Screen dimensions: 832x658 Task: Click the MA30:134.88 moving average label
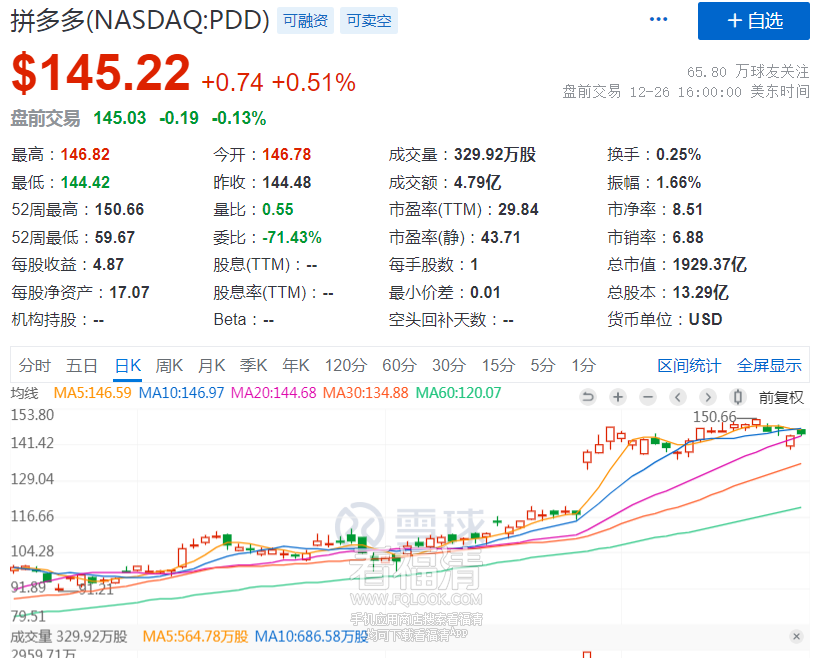366,393
